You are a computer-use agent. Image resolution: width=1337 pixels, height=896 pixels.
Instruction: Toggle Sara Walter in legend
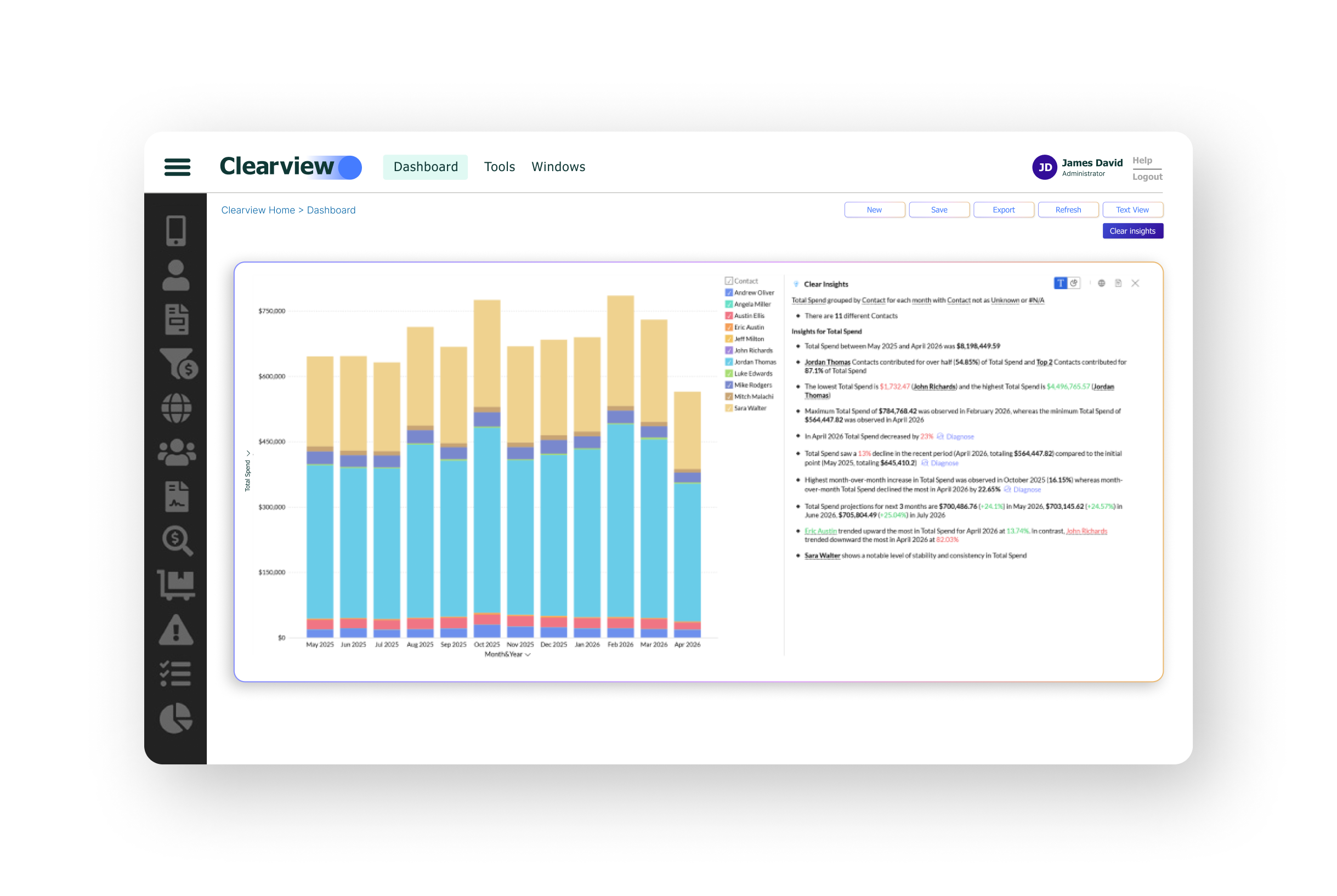[x=728, y=408]
